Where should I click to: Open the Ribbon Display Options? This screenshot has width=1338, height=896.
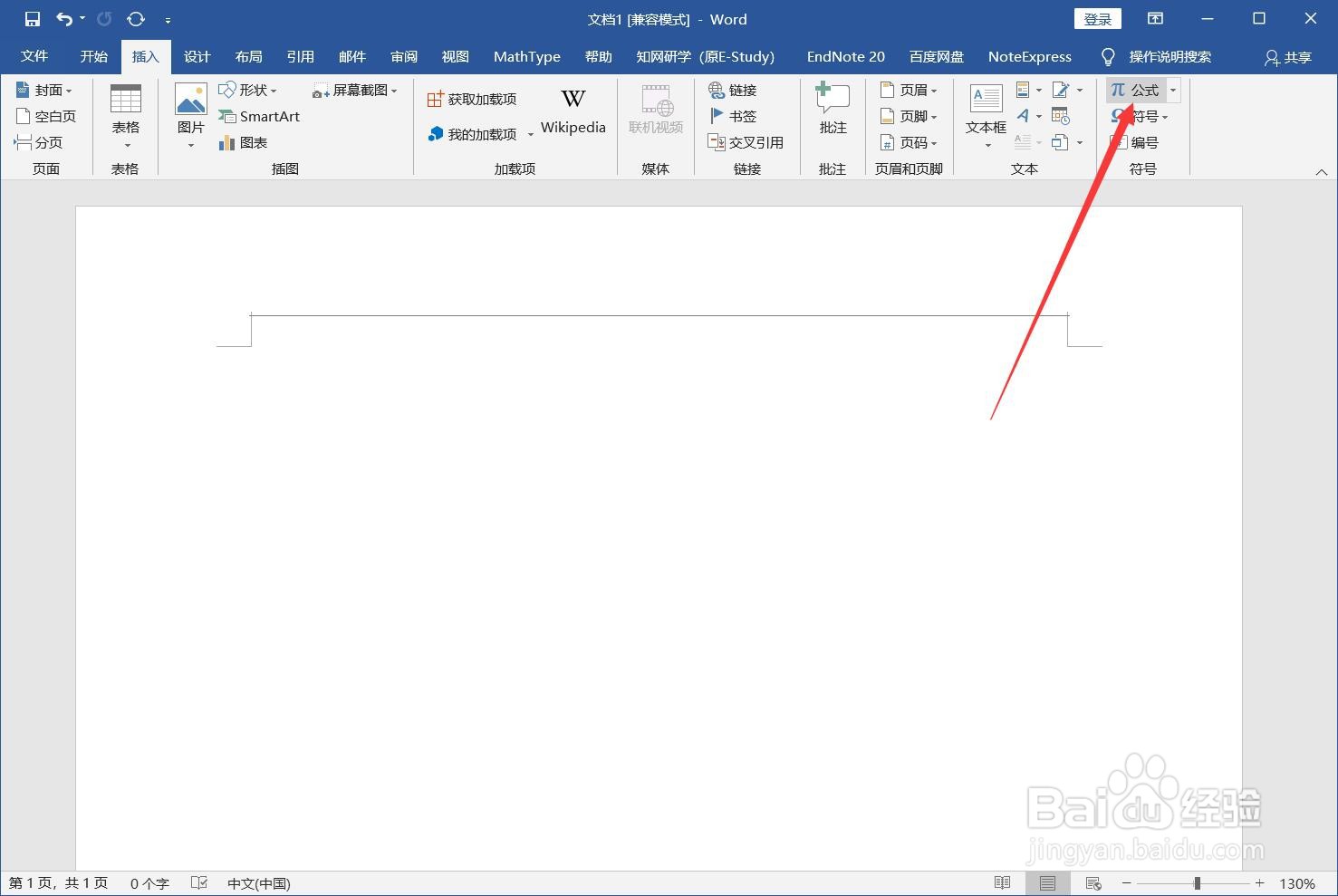(1155, 19)
